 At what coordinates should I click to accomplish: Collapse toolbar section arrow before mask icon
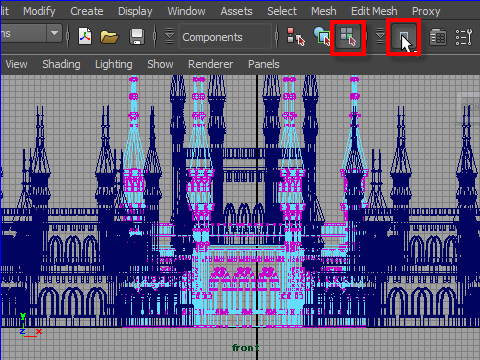(380, 36)
